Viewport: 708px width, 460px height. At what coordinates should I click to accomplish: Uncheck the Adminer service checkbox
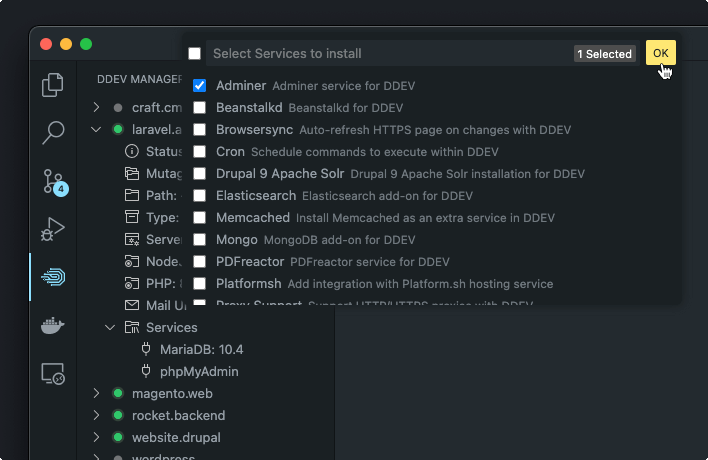pos(200,85)
